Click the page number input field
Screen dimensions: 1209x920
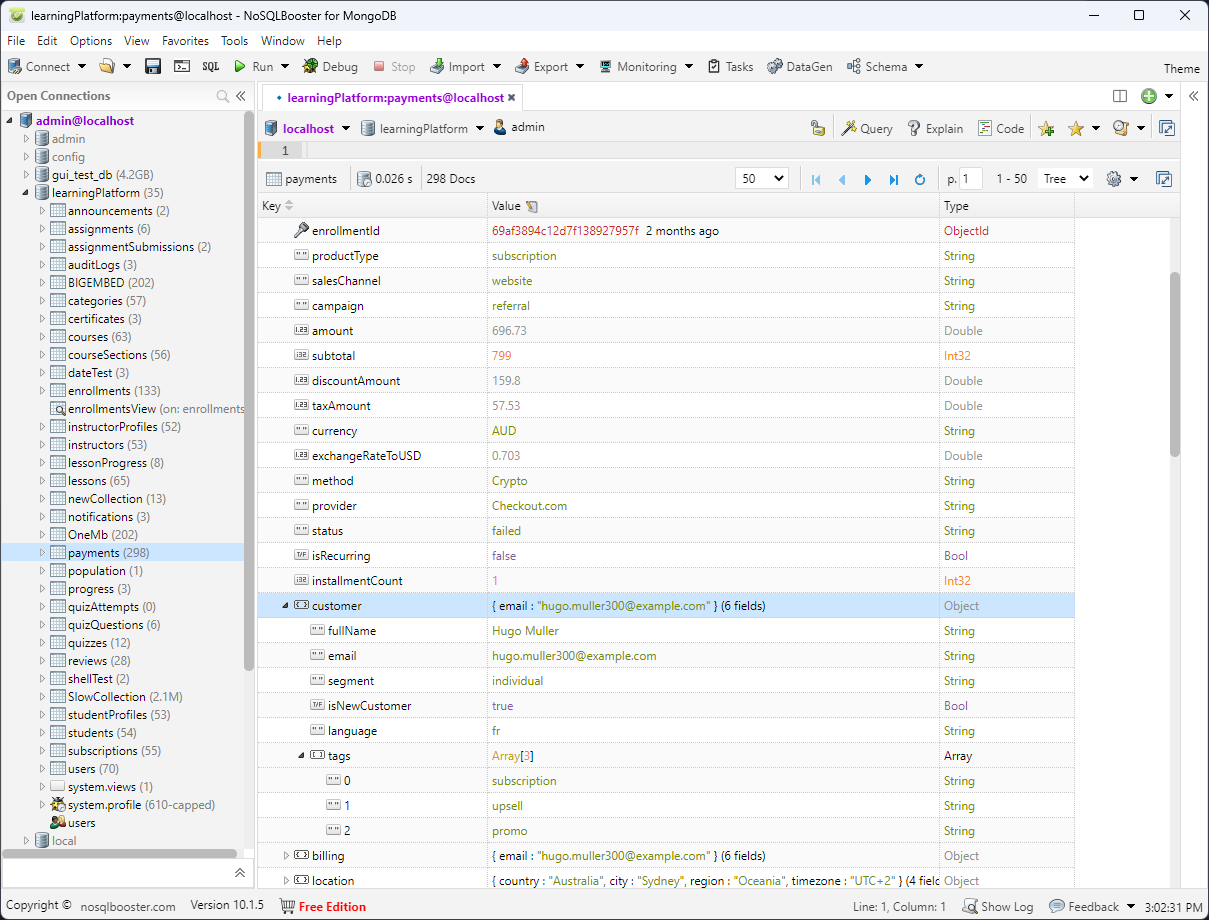[x=971, y=179]
